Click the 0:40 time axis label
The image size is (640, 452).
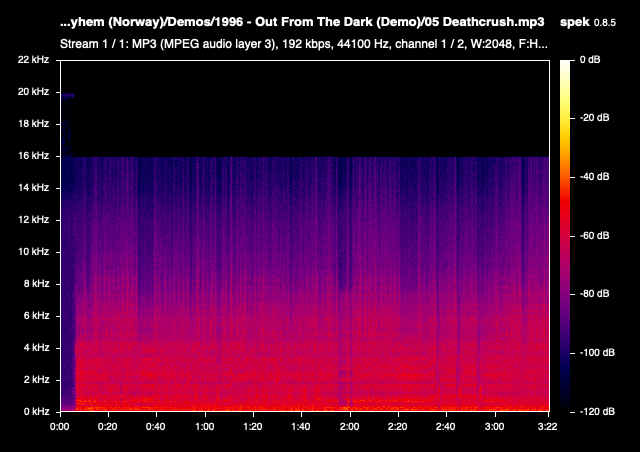tap(156, 427)
